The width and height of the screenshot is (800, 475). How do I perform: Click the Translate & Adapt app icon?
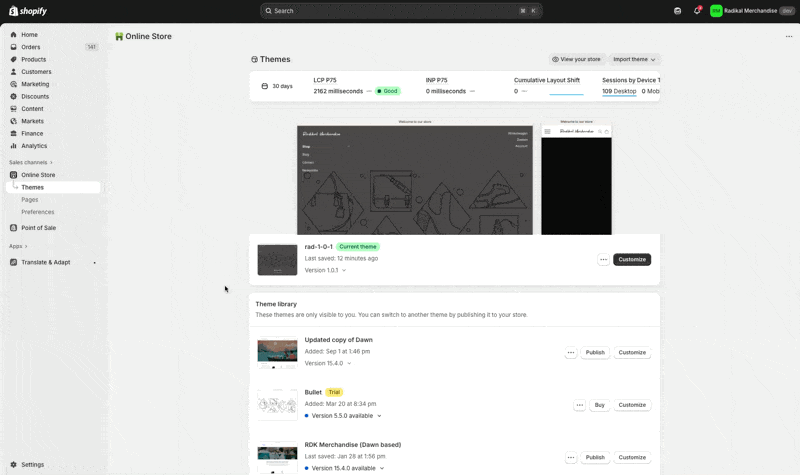click(13, 262)
